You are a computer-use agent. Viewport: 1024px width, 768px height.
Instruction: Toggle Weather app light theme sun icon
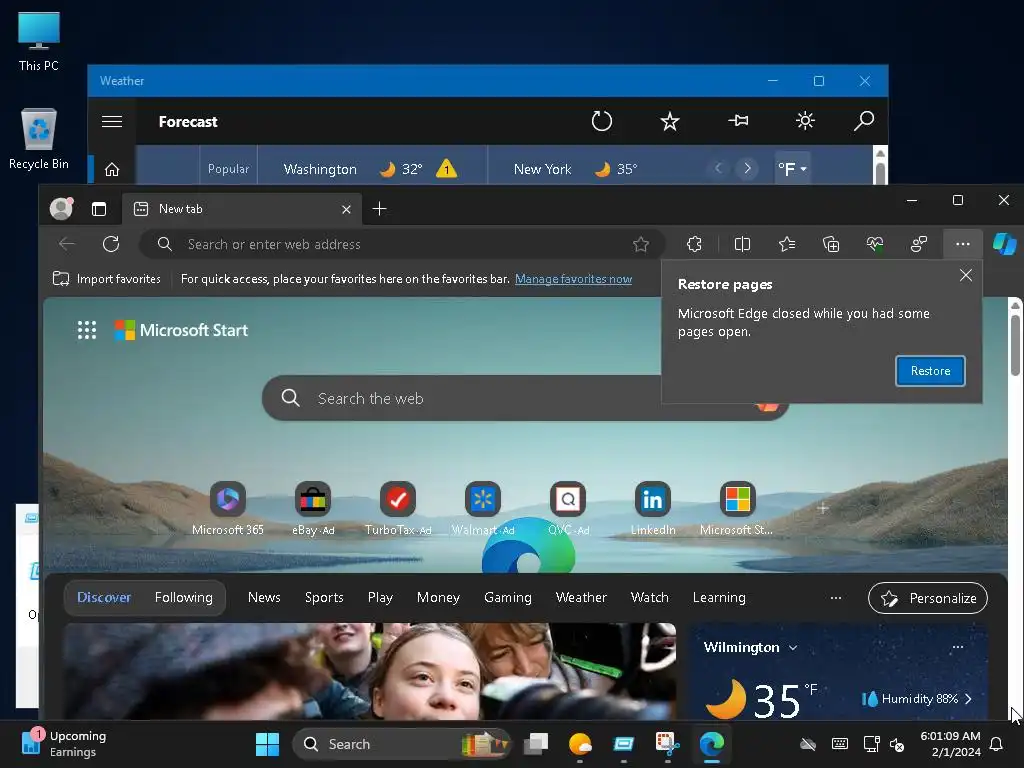(x=805, y=121)
